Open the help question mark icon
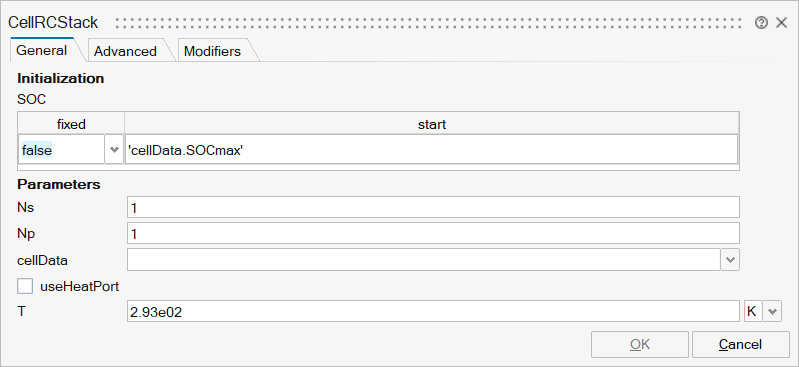This screenshot has height=367, width=799. (761, 23)
